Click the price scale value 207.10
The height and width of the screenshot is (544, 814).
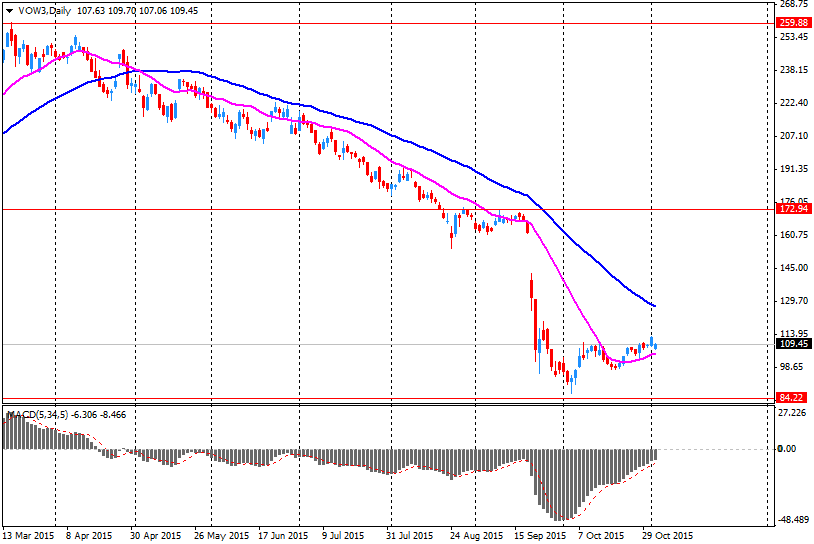tap(794, 135)
